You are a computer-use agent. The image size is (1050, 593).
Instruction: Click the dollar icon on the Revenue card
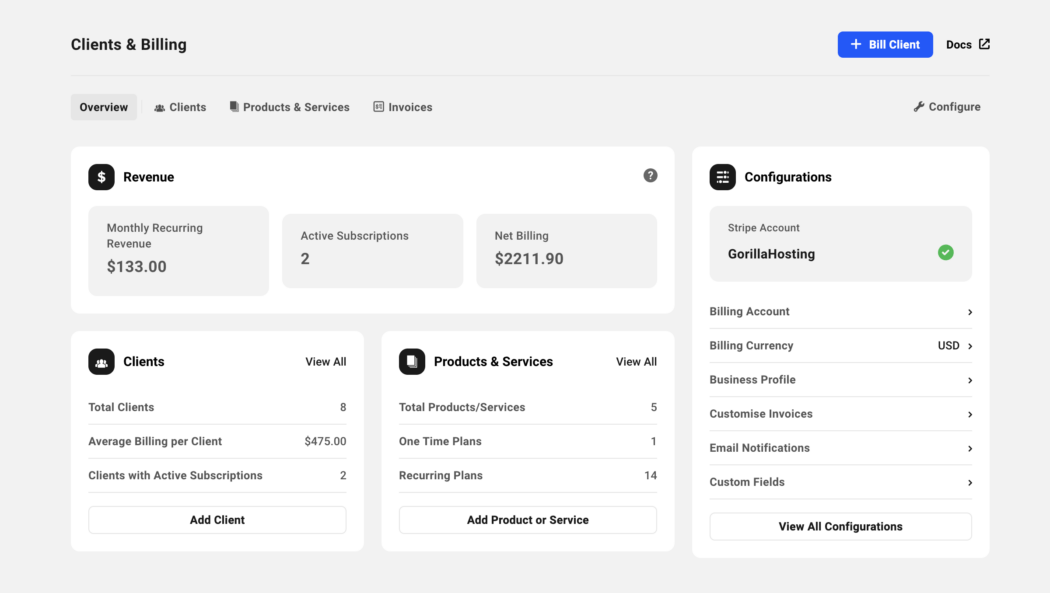pyautogui.click(x=101, y=176)
